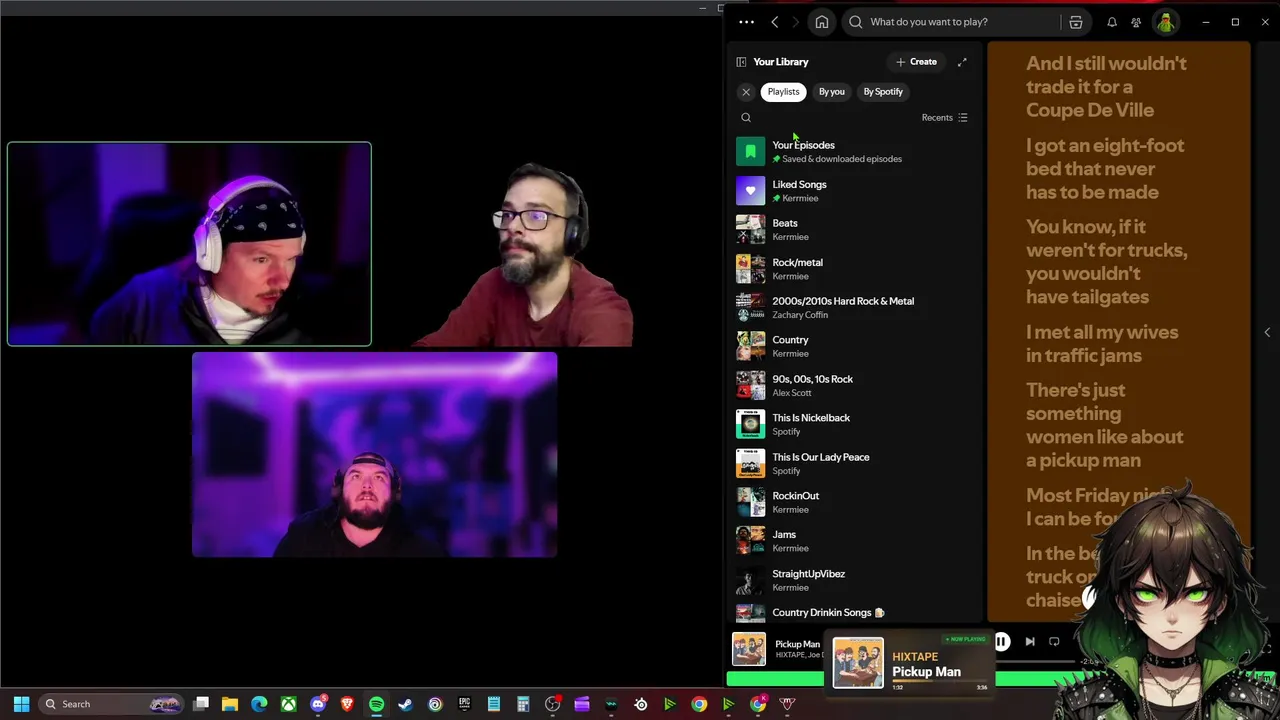Select the Beats playlist

pos(852,229)
